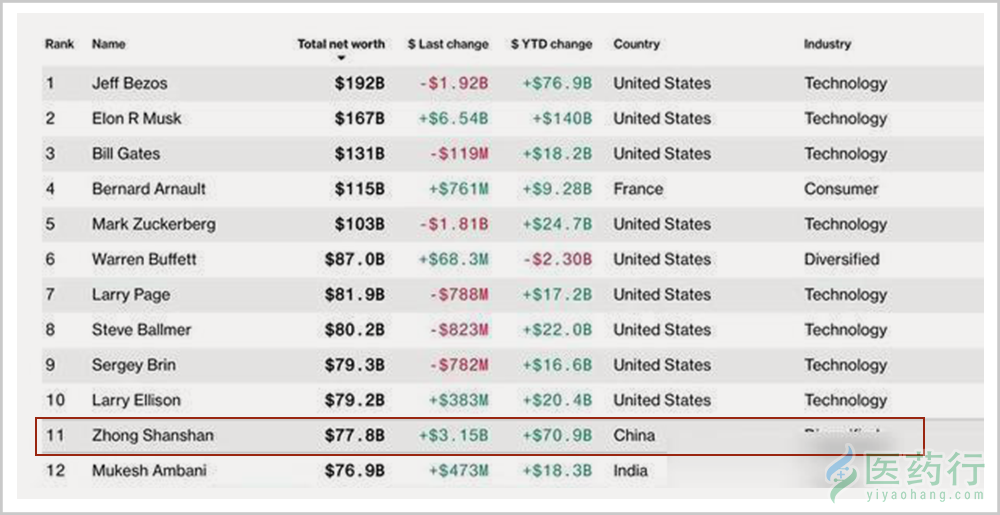Open Jeff Bezos profile link

point(129,83)
